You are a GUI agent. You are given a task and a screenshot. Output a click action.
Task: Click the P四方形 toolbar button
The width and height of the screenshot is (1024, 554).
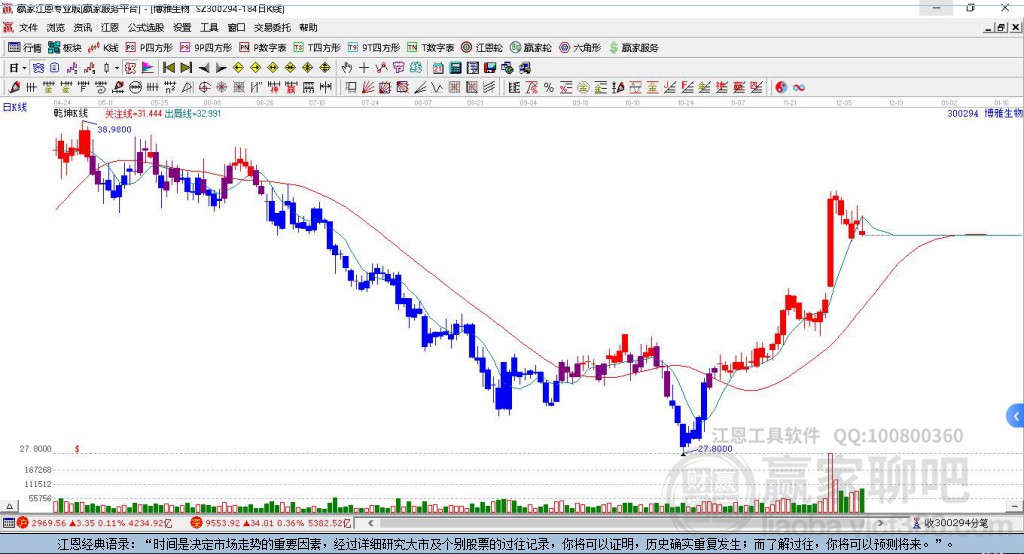149,48
